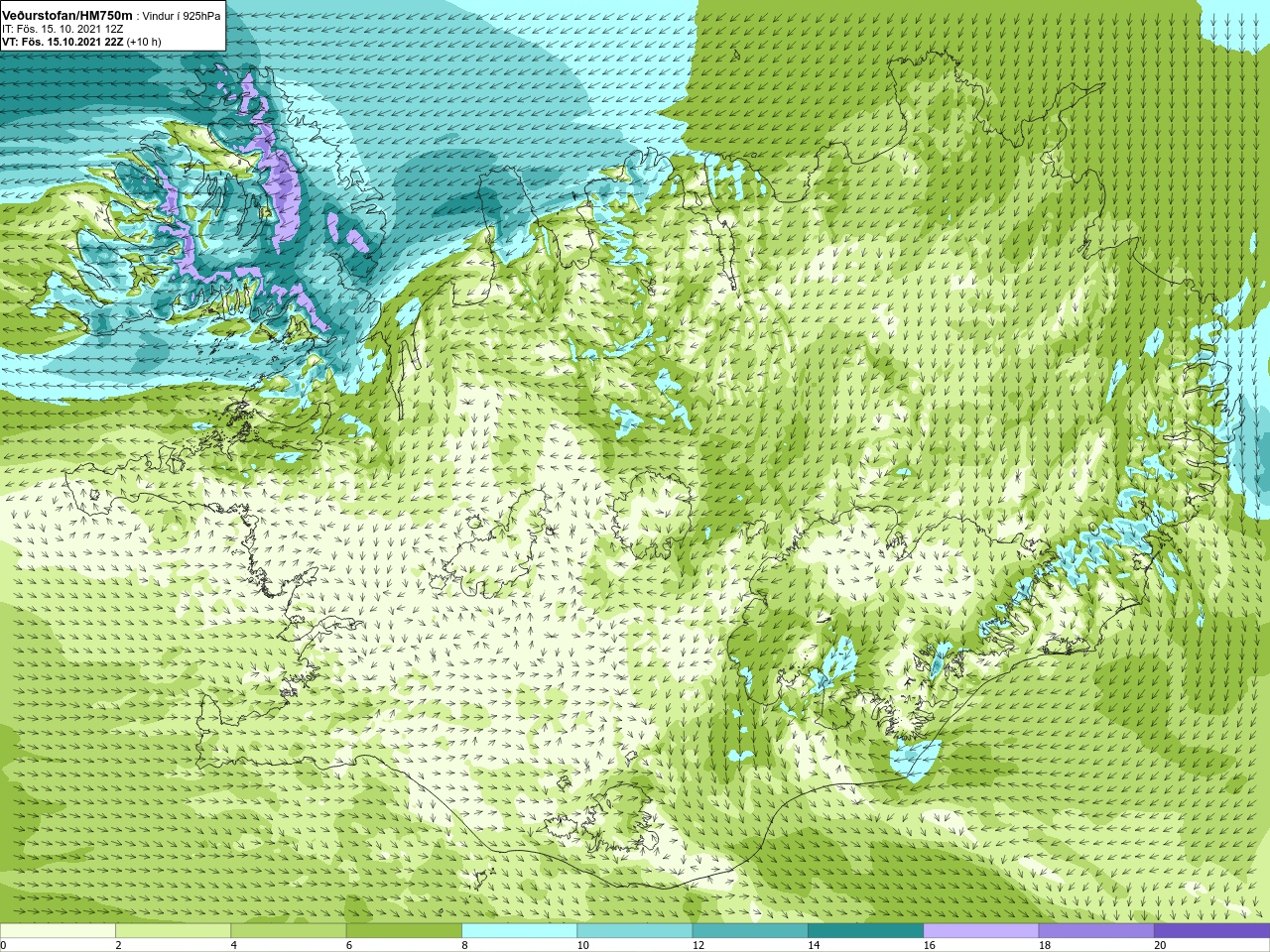Click the 2–4 light green legend swatch
The width and height of the screenshot is (1270, 952).
173,931
